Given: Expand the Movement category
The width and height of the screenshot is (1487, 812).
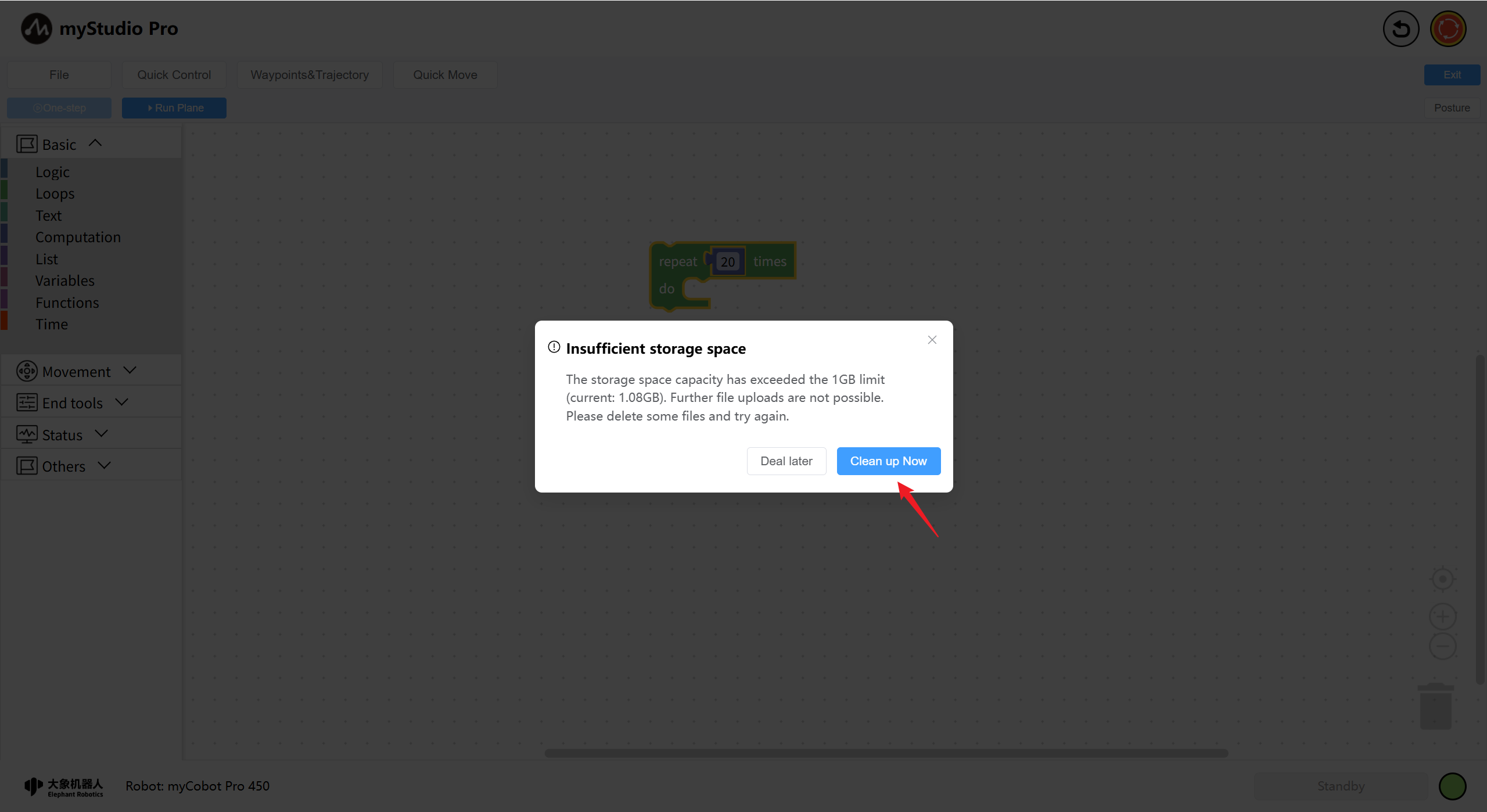Looking at the screenshot, I should point(77,371).
